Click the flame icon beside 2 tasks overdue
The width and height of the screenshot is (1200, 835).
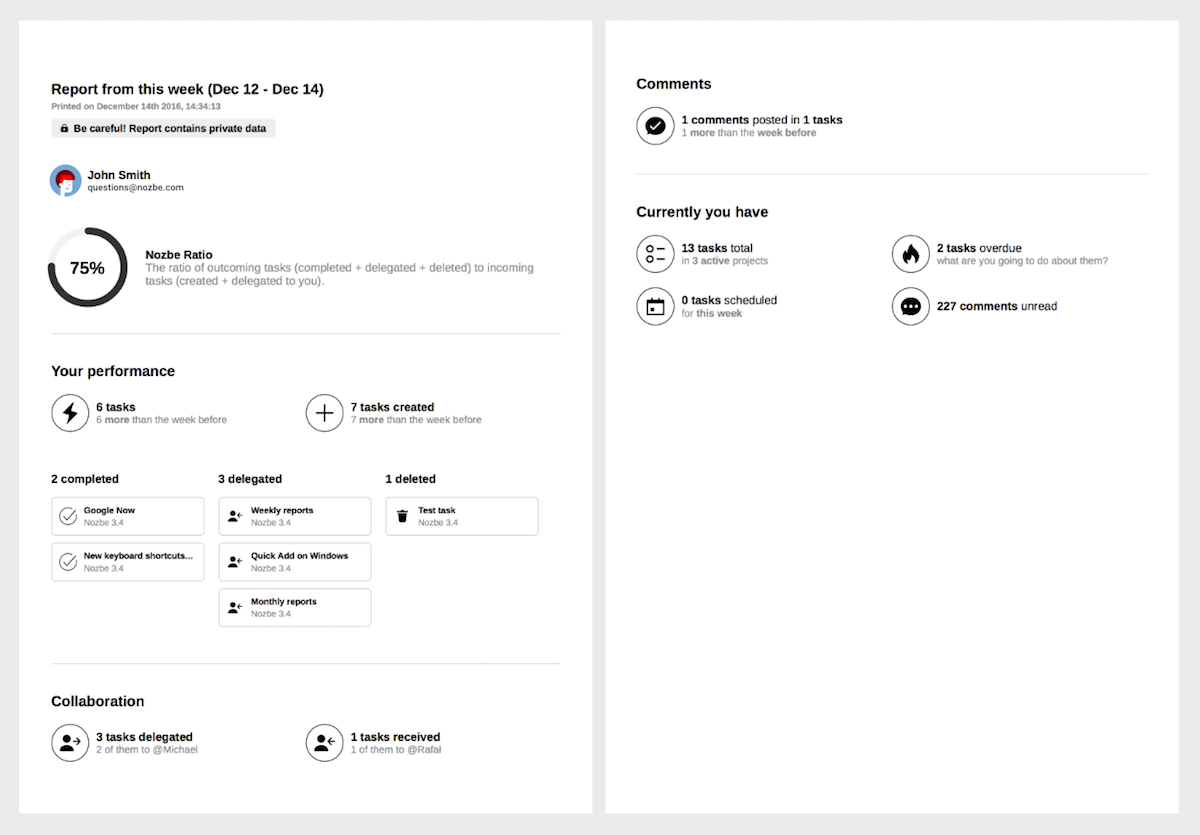(x=910, y=254)
